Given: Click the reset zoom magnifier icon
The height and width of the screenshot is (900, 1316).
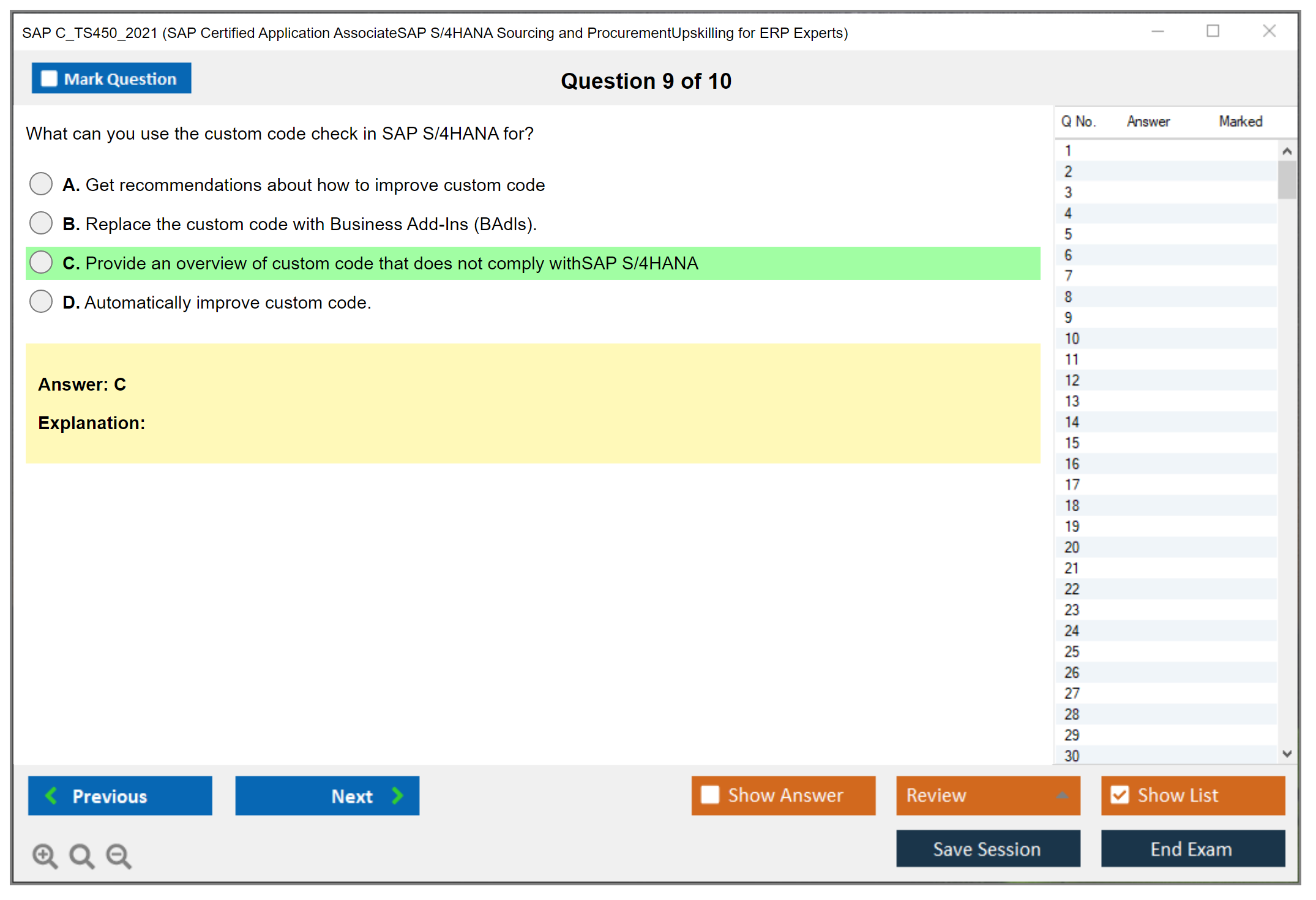Looking at the screenshot, I should pyautogui.click(x=81, y=855).
